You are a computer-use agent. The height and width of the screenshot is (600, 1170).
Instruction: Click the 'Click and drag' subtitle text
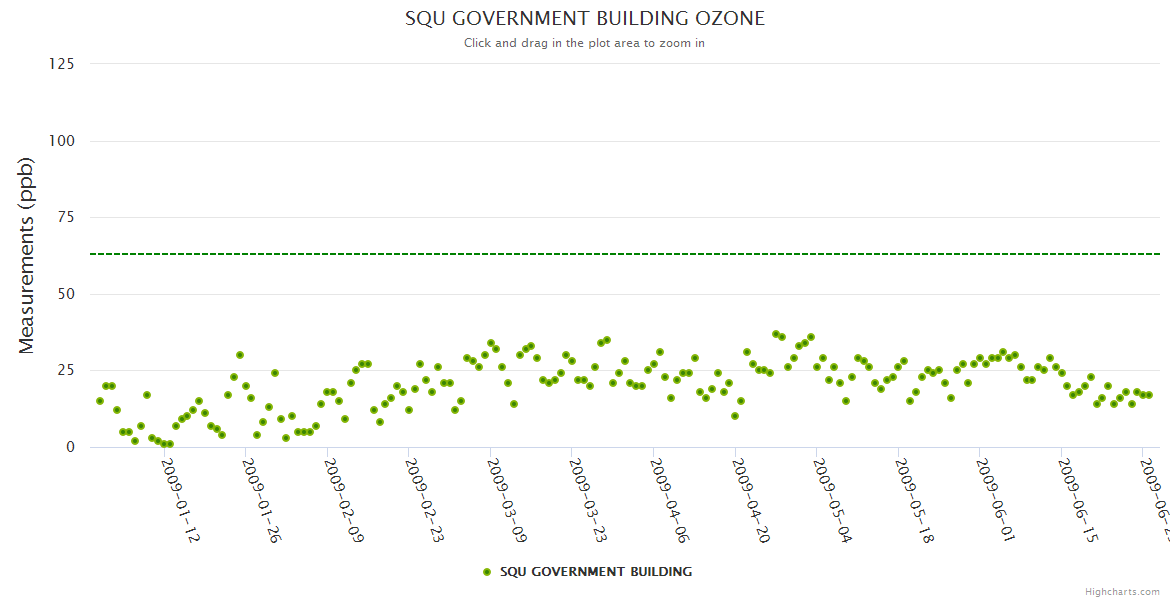pos(585,43)
